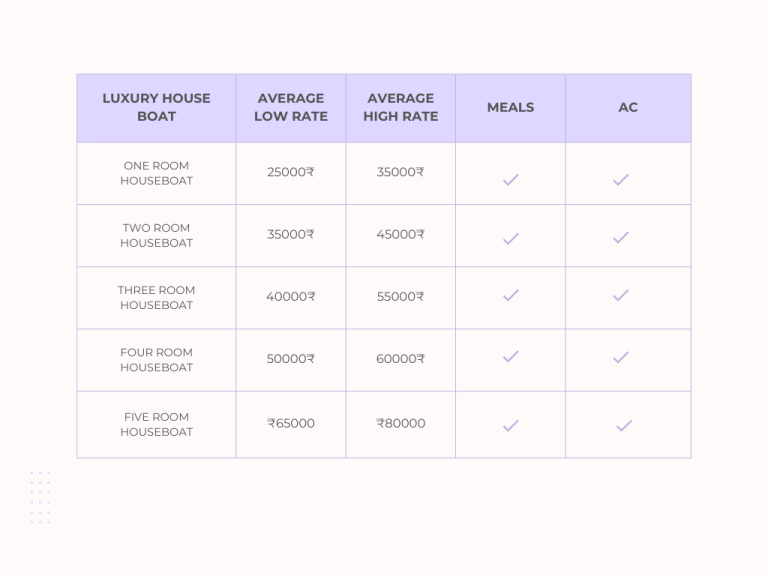Select the Average Low Rate header
The width and height of the screenshot is (768, 576).
tap(291, 107)
